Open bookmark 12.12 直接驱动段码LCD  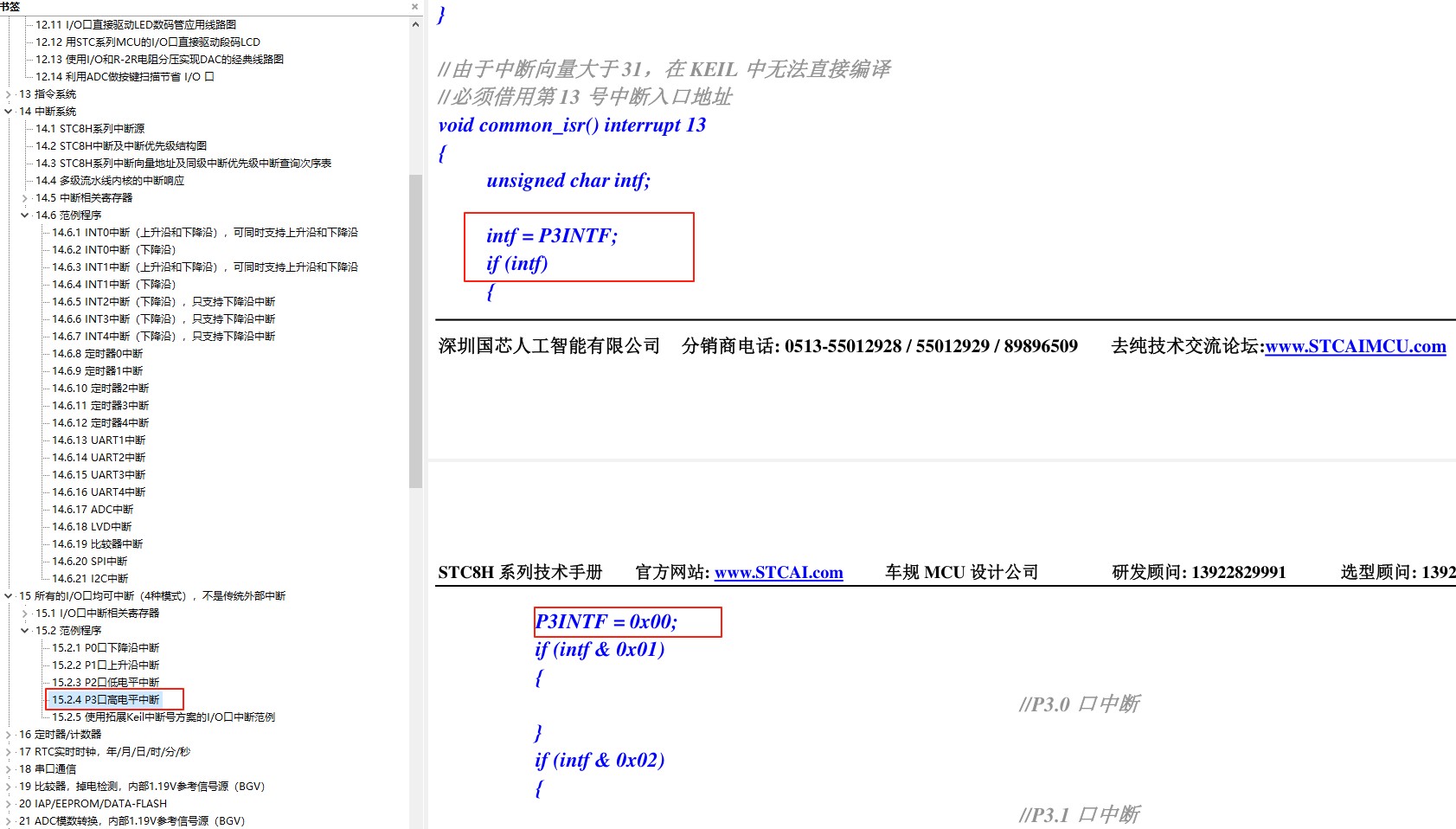pos(148,42)
